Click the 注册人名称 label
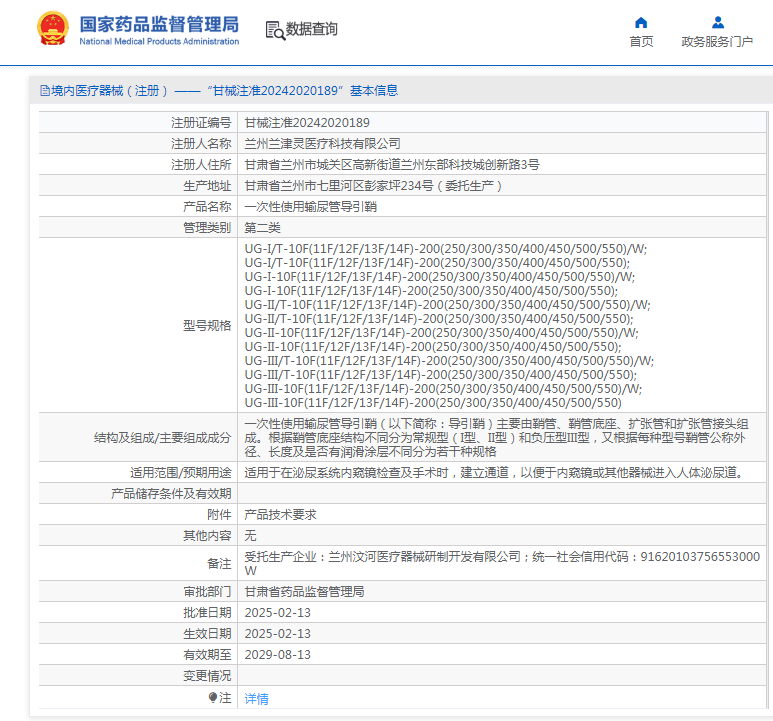This screenshot has width=773, height=721. 201,144
